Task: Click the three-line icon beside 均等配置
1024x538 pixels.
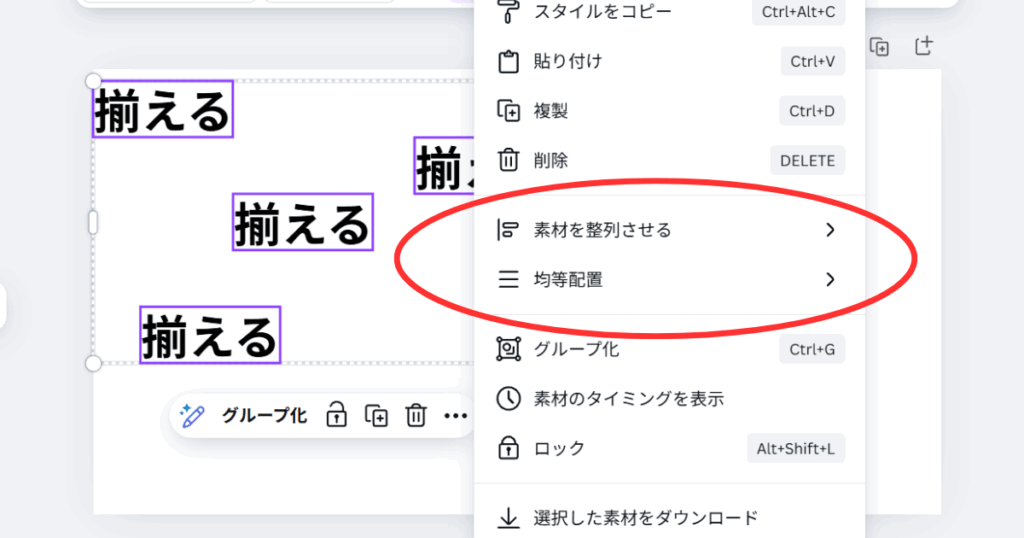Action: 508,279
